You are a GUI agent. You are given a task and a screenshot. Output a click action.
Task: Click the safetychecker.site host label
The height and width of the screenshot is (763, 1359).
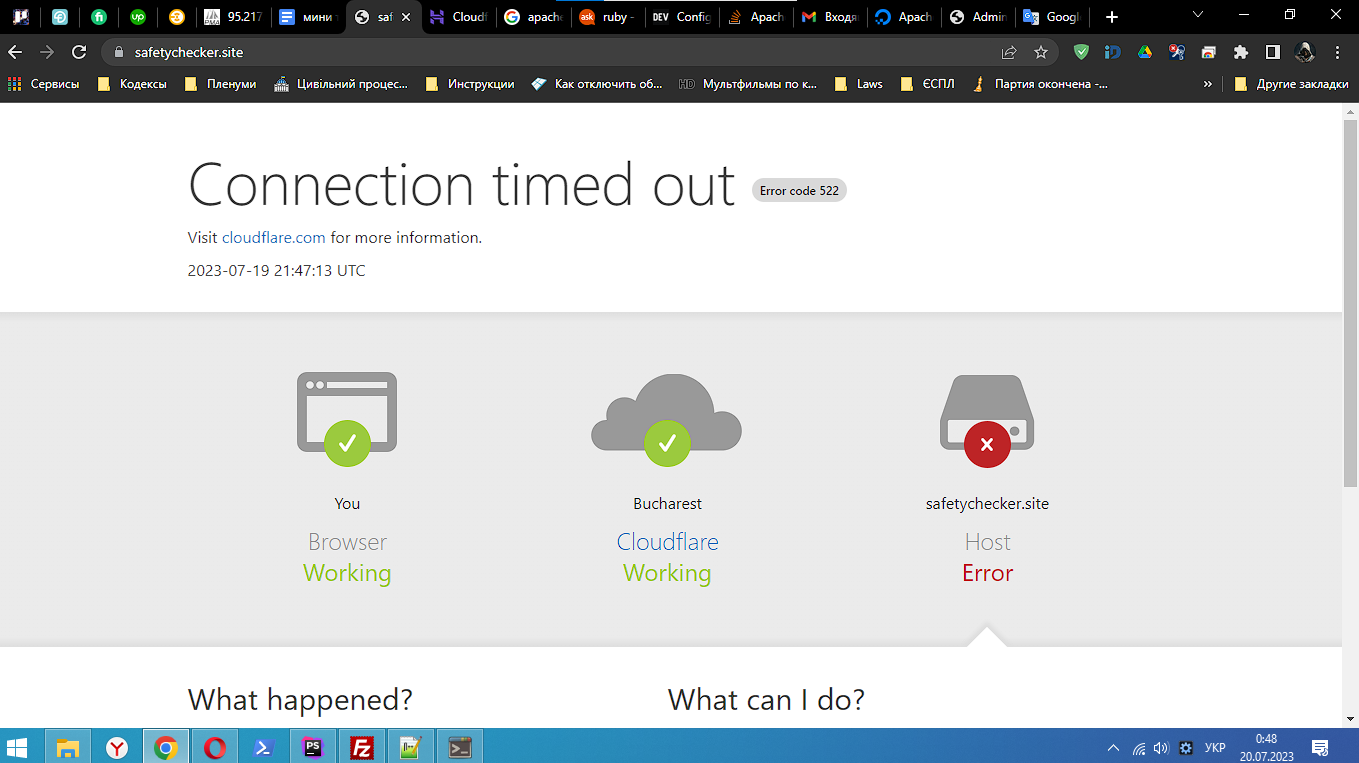pos(987,504)
